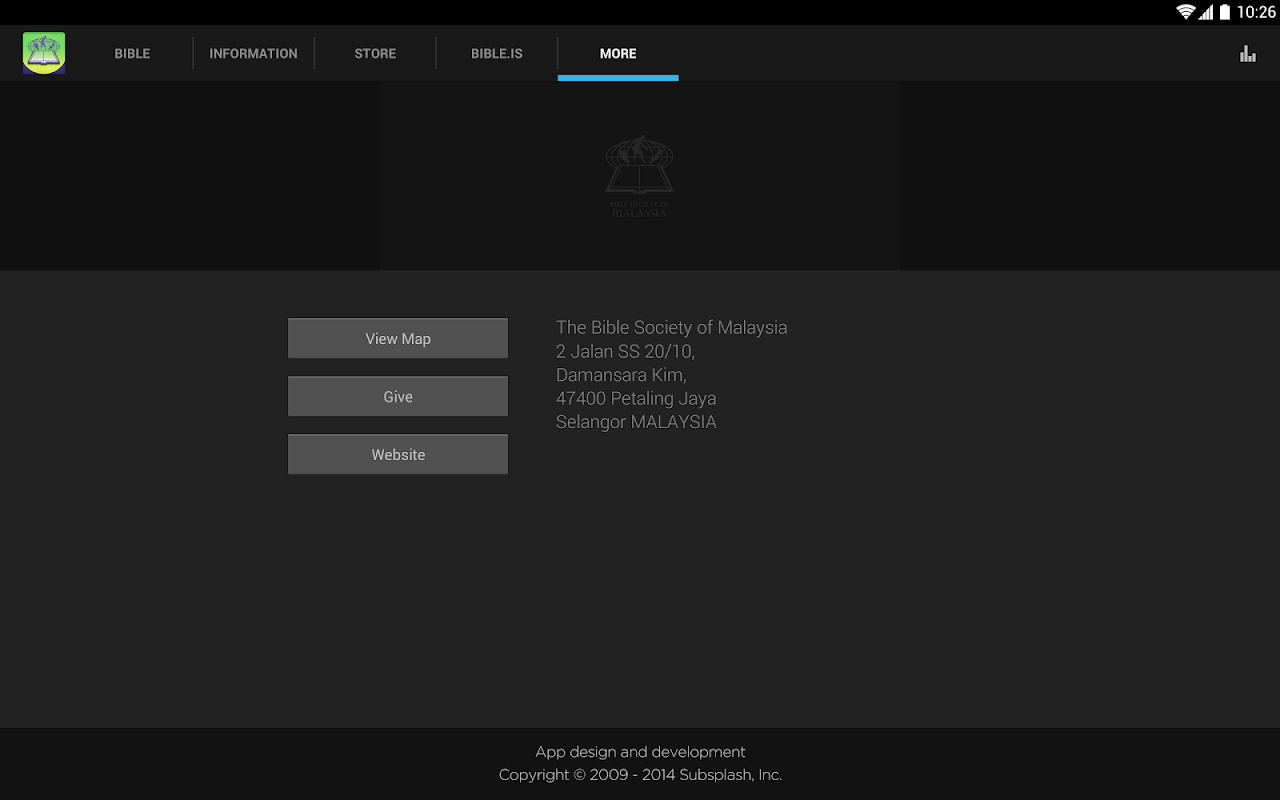Check the battery status icon
This screenshot has height=800, width=1280.
coord(1225,12)
